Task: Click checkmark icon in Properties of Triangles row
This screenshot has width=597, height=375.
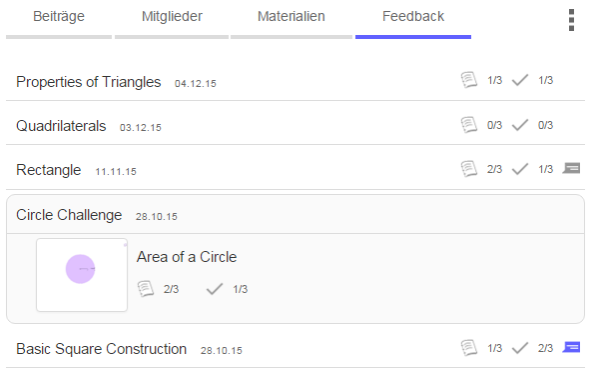Action: pyautogui.click(x=520, y=80)
